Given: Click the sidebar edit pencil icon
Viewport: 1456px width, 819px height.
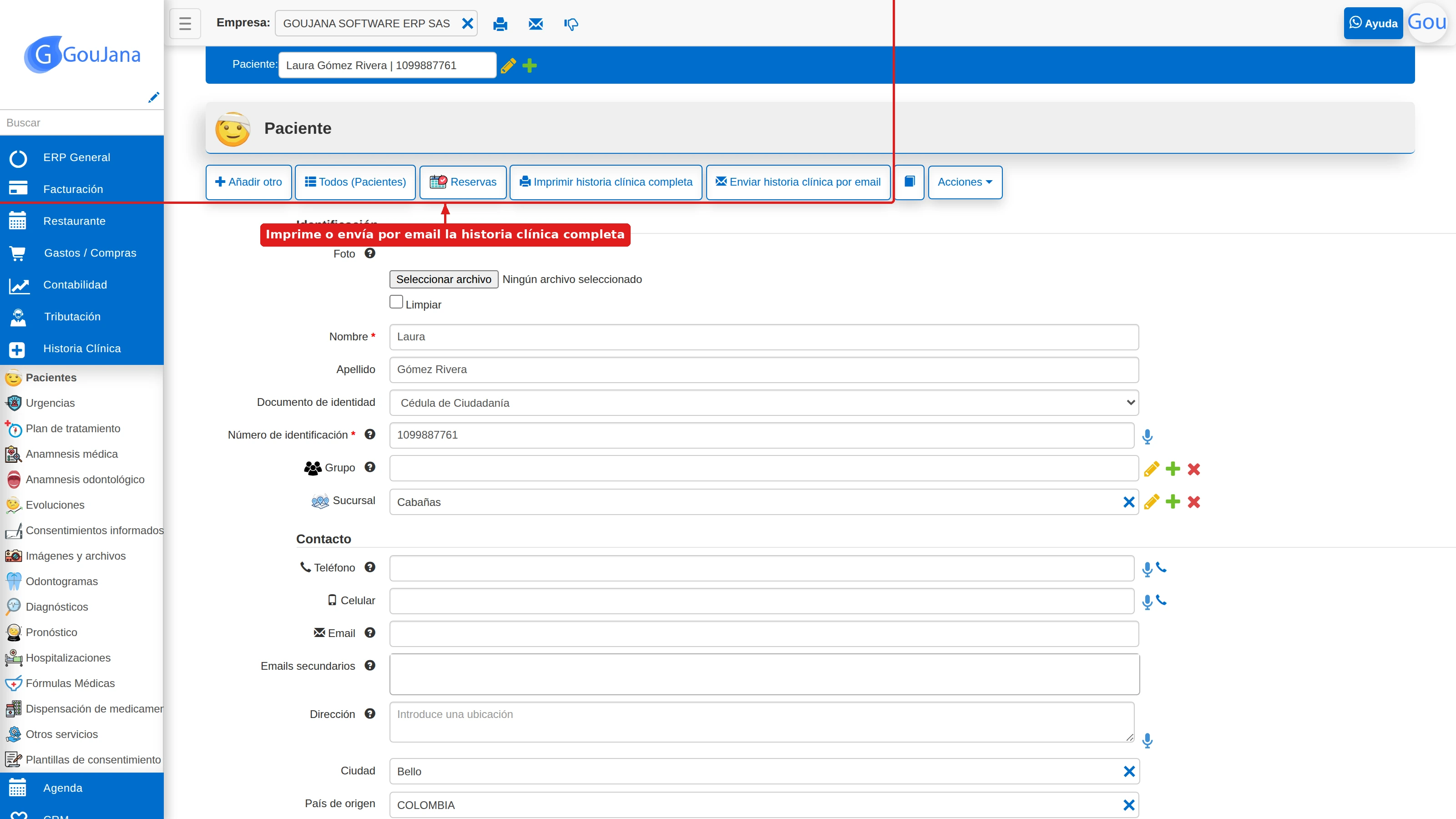Looking at the screenshot, I should (153, 97).
